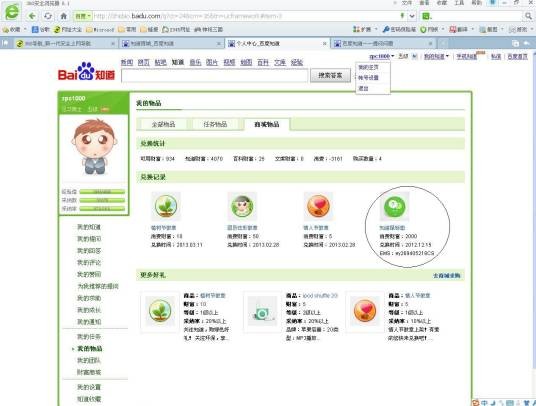Click the Baidu Zhidao paw logo
536x406 pixels.
(86, 71)
